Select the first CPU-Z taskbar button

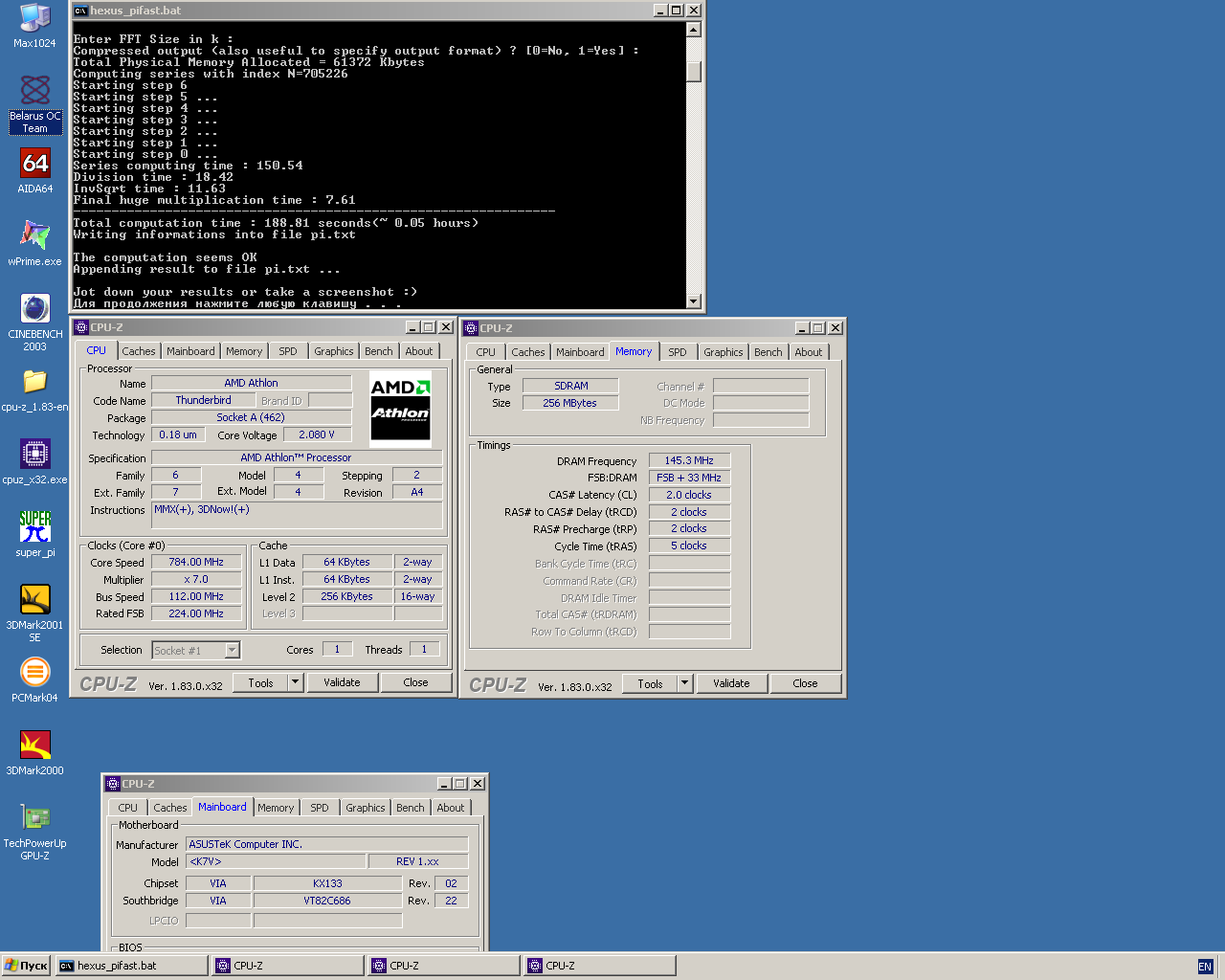287,966
